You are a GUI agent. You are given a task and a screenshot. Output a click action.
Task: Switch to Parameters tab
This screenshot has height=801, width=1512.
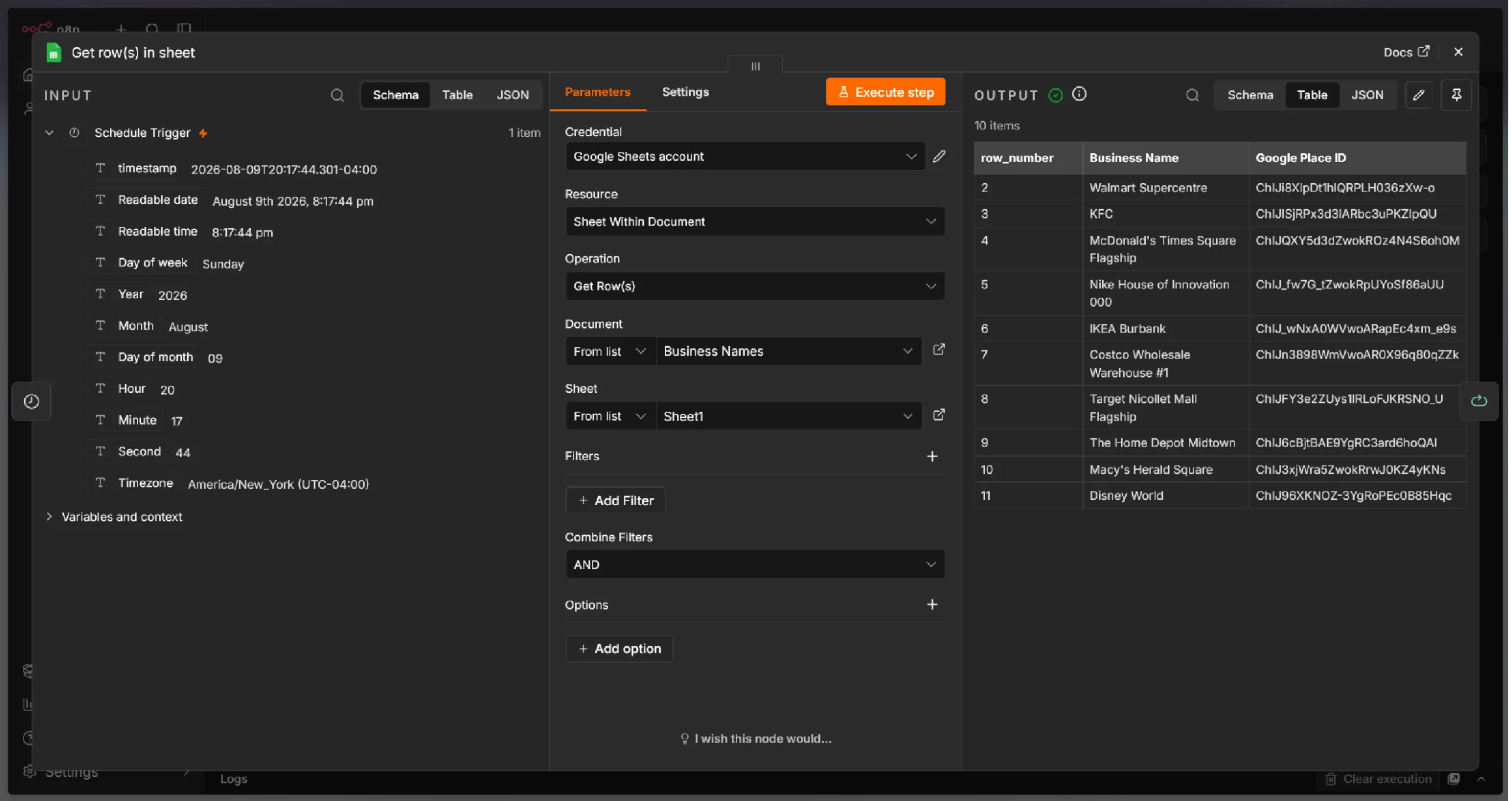point(597,92)
